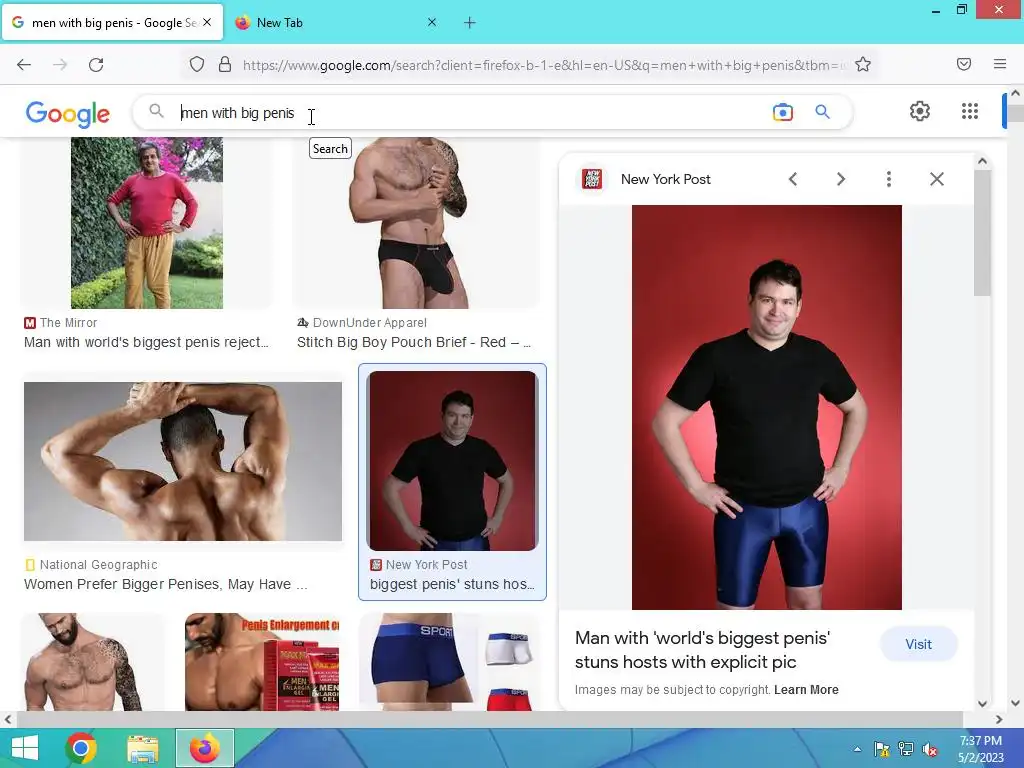Viewport: 1024px width, 768px height.
Task: Click 'Women Prefer Bigger Penises' caption
Action: [165, 584]
